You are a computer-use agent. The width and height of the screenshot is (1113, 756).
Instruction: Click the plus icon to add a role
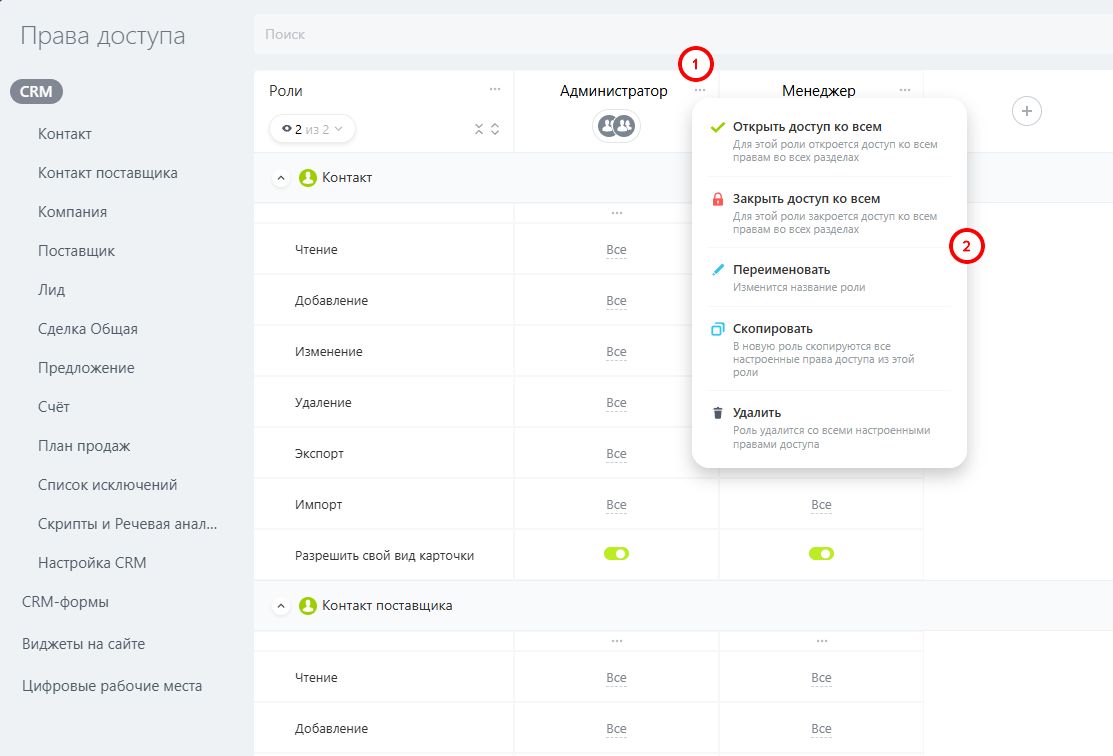point(1027,110)
